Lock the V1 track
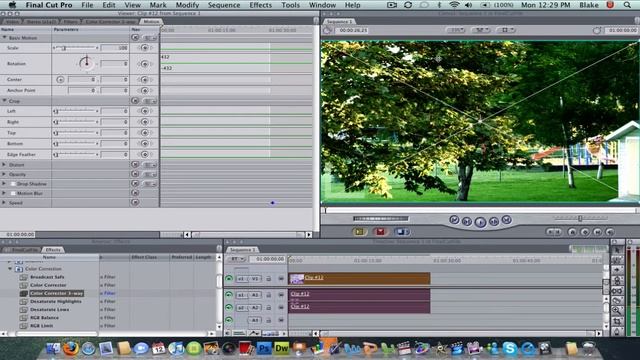The width and height of the screenshot is (640, 360). 269,279
